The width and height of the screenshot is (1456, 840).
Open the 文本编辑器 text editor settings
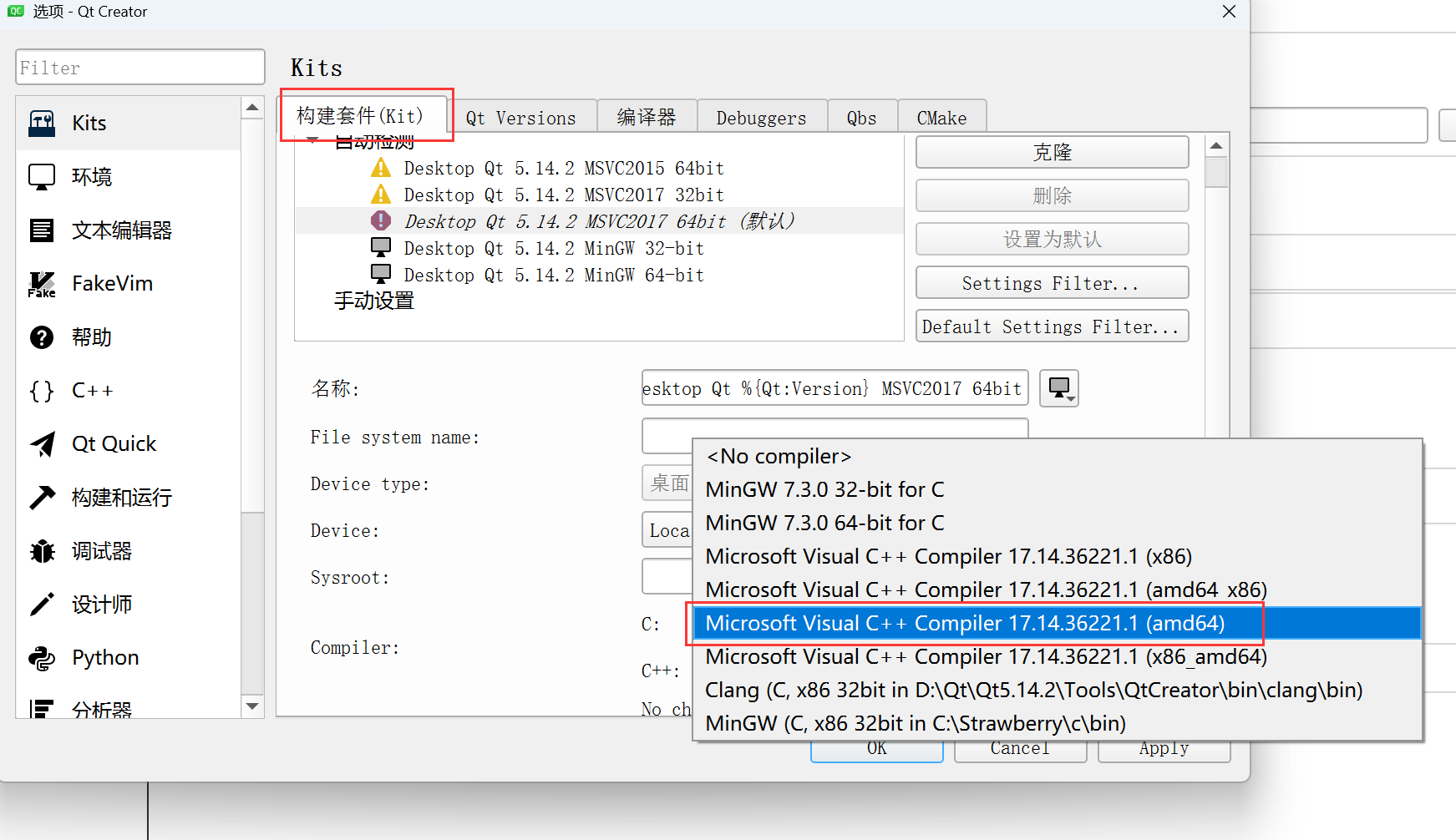[x=129, y=230]
